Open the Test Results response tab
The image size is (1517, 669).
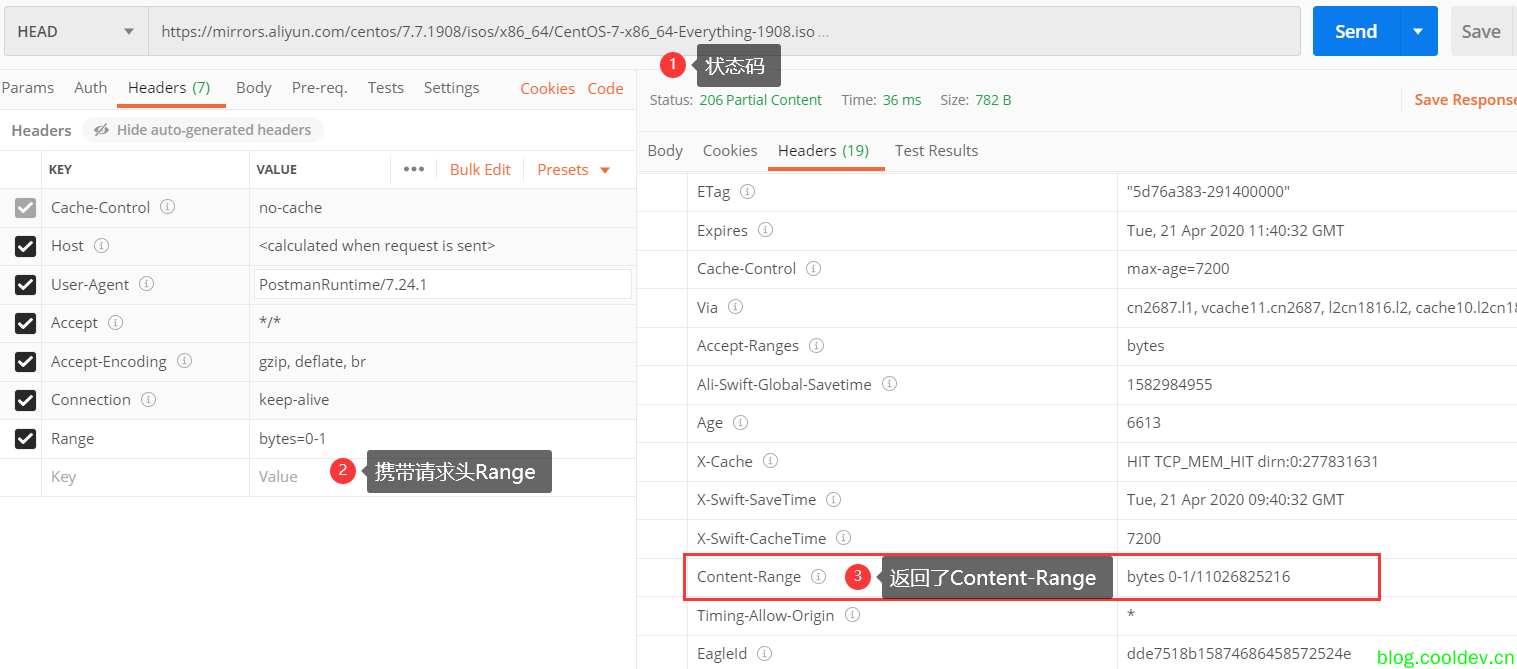pyautogui.click(x=936, y=150)
